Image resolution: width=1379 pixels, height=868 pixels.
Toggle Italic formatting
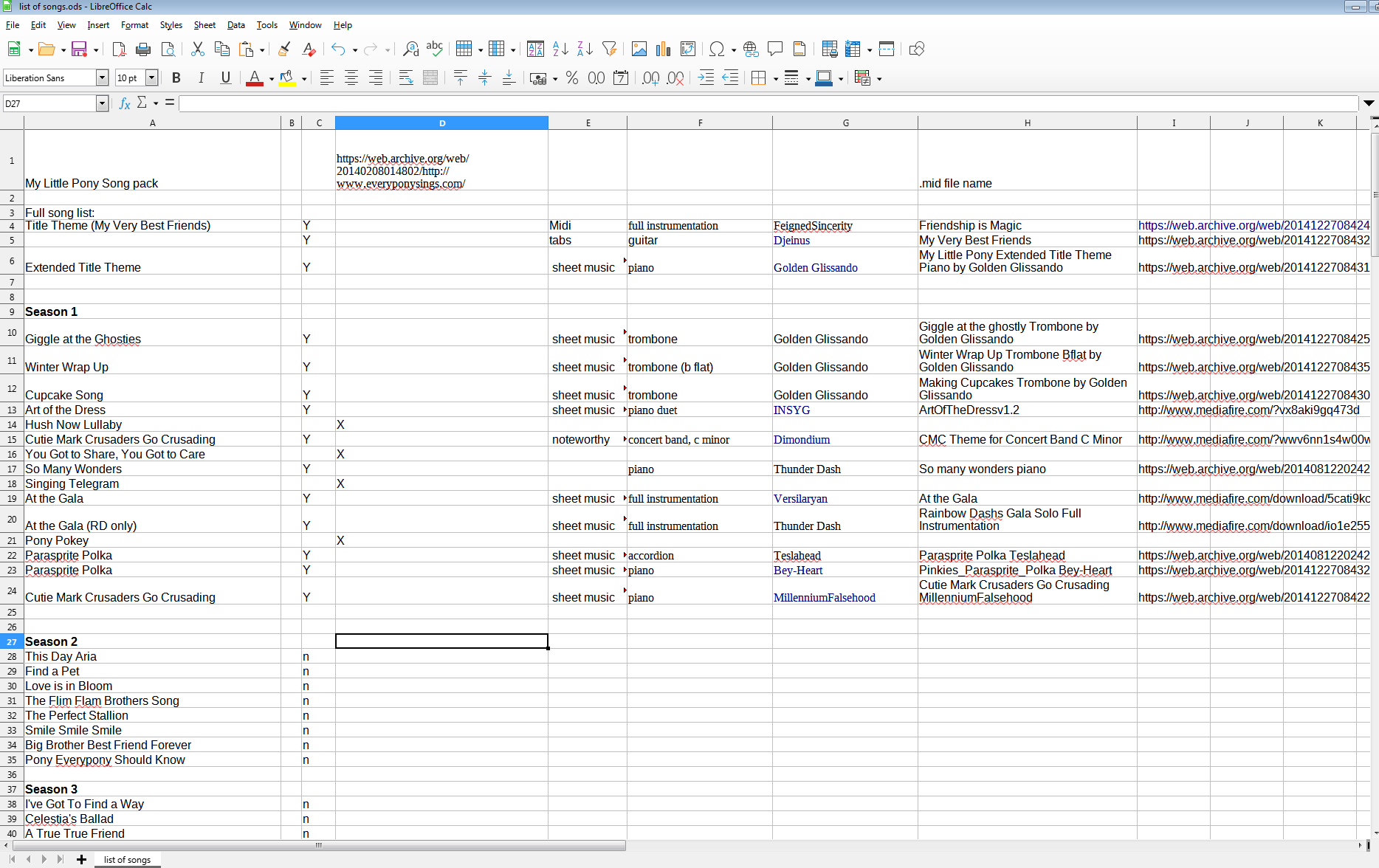(x=201, y=78)
